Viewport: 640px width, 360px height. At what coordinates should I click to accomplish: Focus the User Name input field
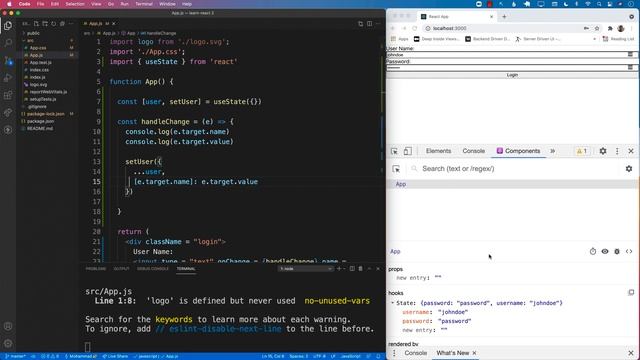512,55
